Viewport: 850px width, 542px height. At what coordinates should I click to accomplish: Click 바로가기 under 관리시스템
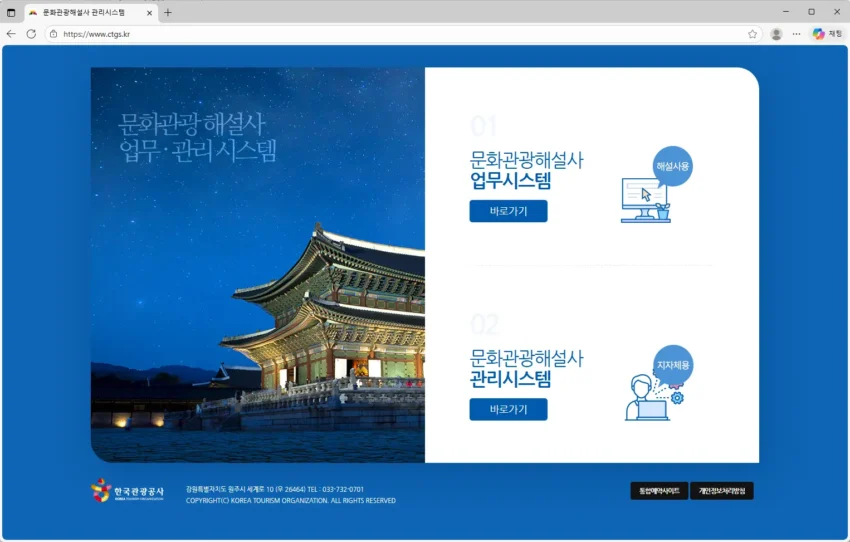point(508,409)
